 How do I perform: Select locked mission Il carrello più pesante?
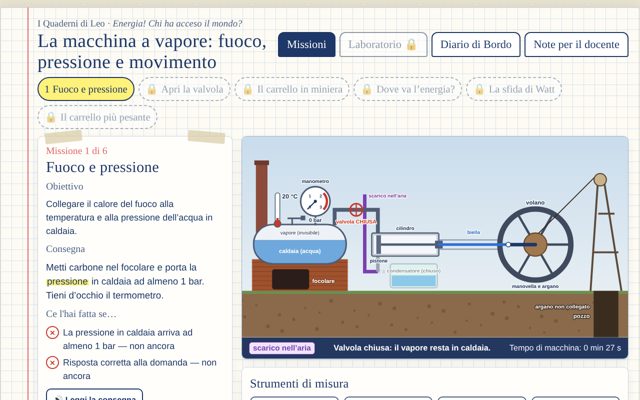(98, 117)
